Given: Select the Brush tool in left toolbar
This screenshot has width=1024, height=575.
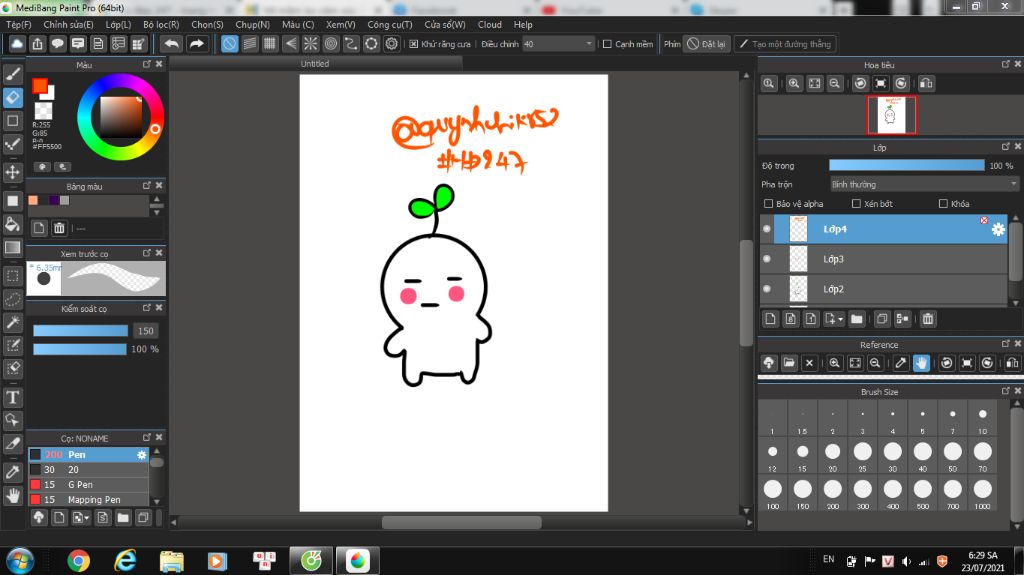Looking at the screenshot, I should (12, 74).
